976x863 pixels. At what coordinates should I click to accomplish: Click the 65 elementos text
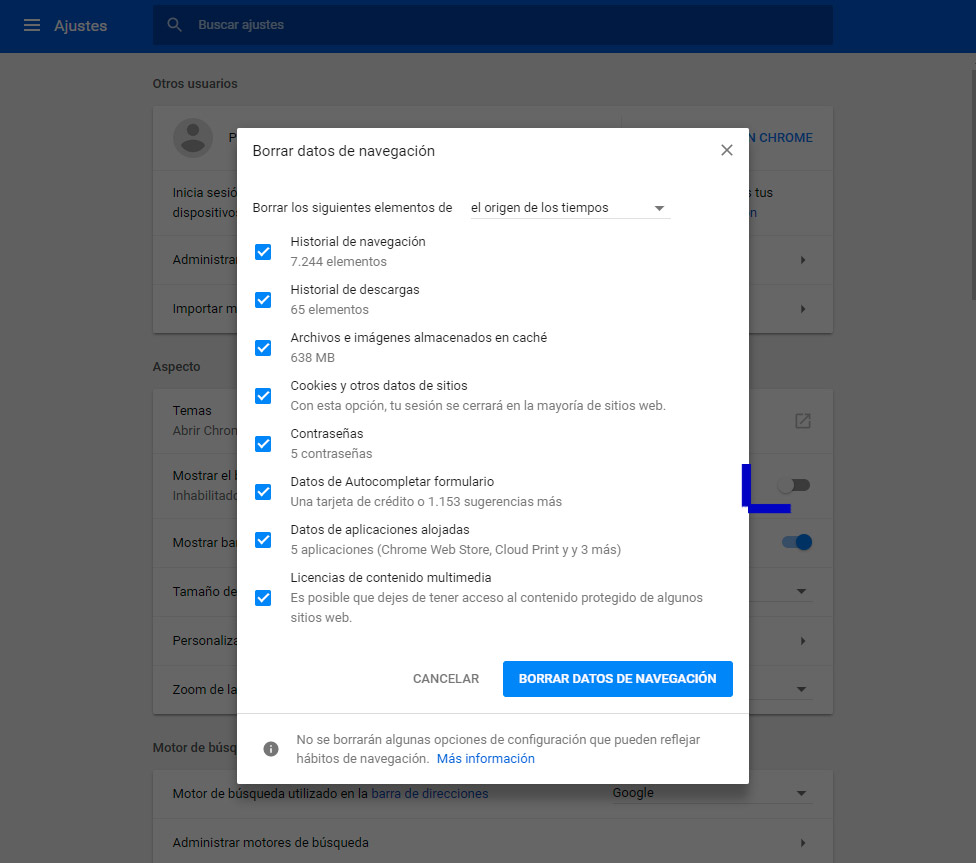point(329,309)
